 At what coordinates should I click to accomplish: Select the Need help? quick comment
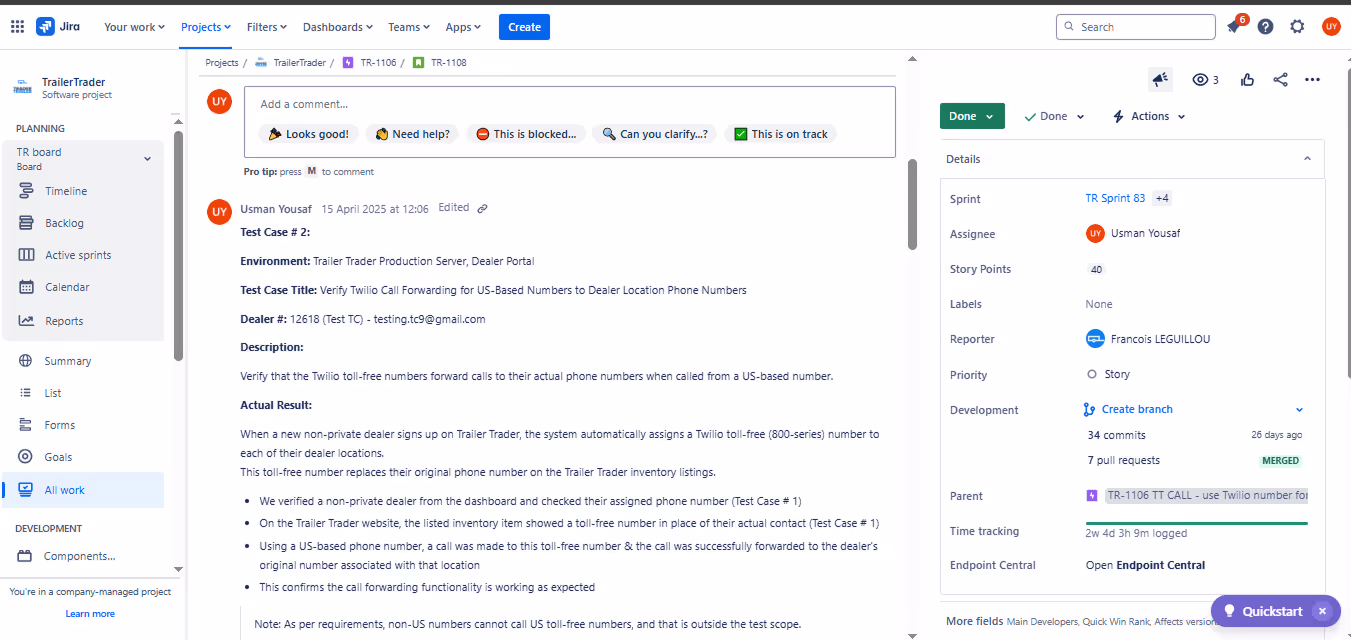pos(412,134)
